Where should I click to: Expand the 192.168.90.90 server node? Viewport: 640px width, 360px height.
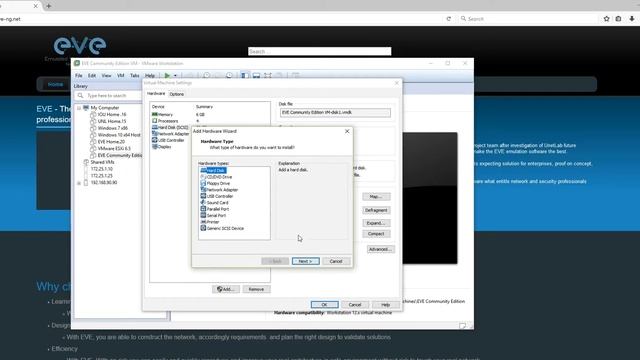(79, 183)
